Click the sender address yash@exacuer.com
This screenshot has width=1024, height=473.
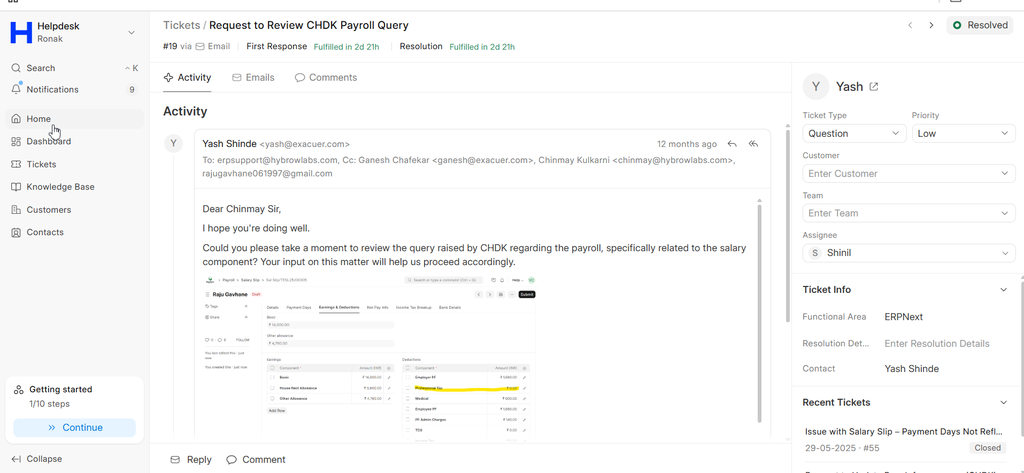[x=304, y=144]
